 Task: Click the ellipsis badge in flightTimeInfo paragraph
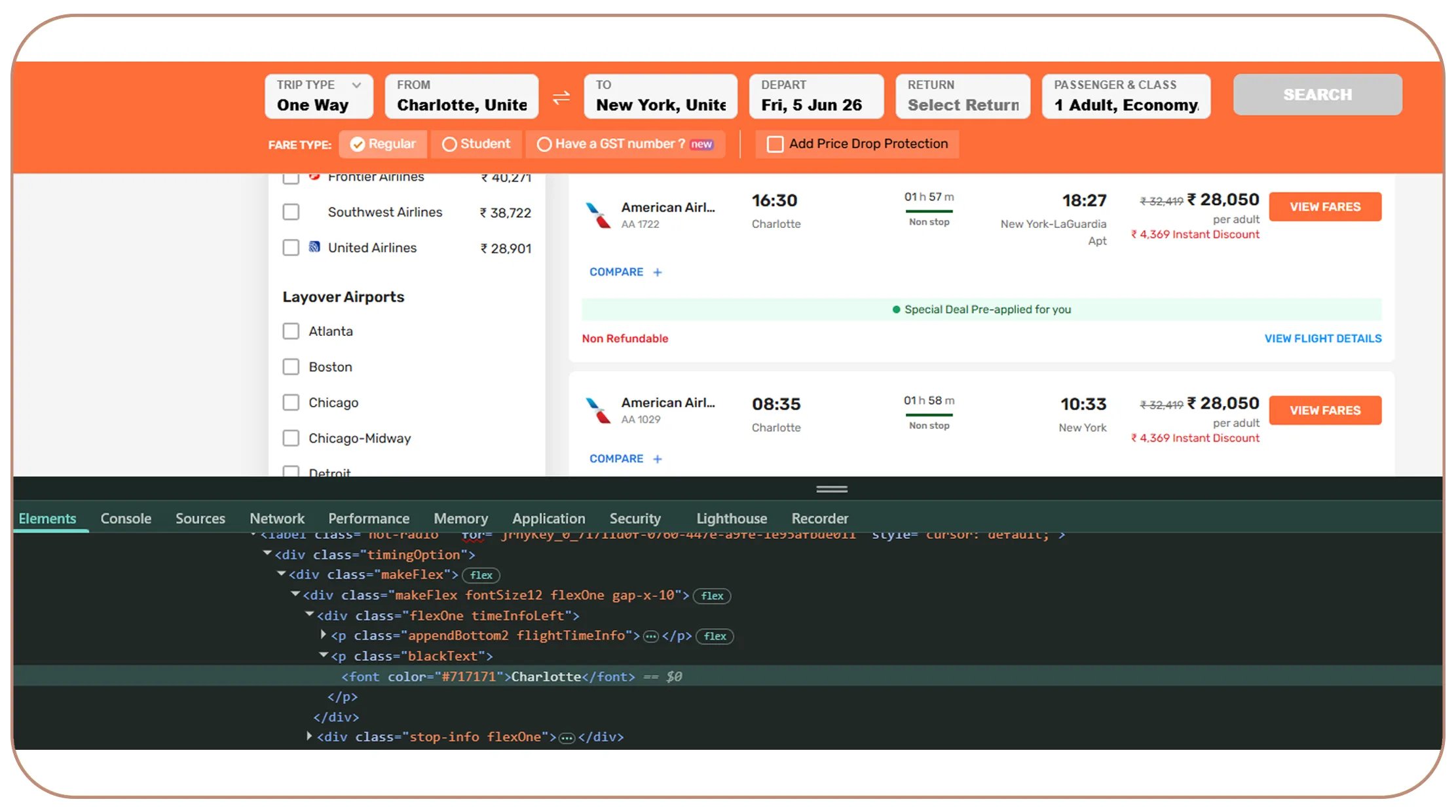pyautogui.click(x=650, y=637)
